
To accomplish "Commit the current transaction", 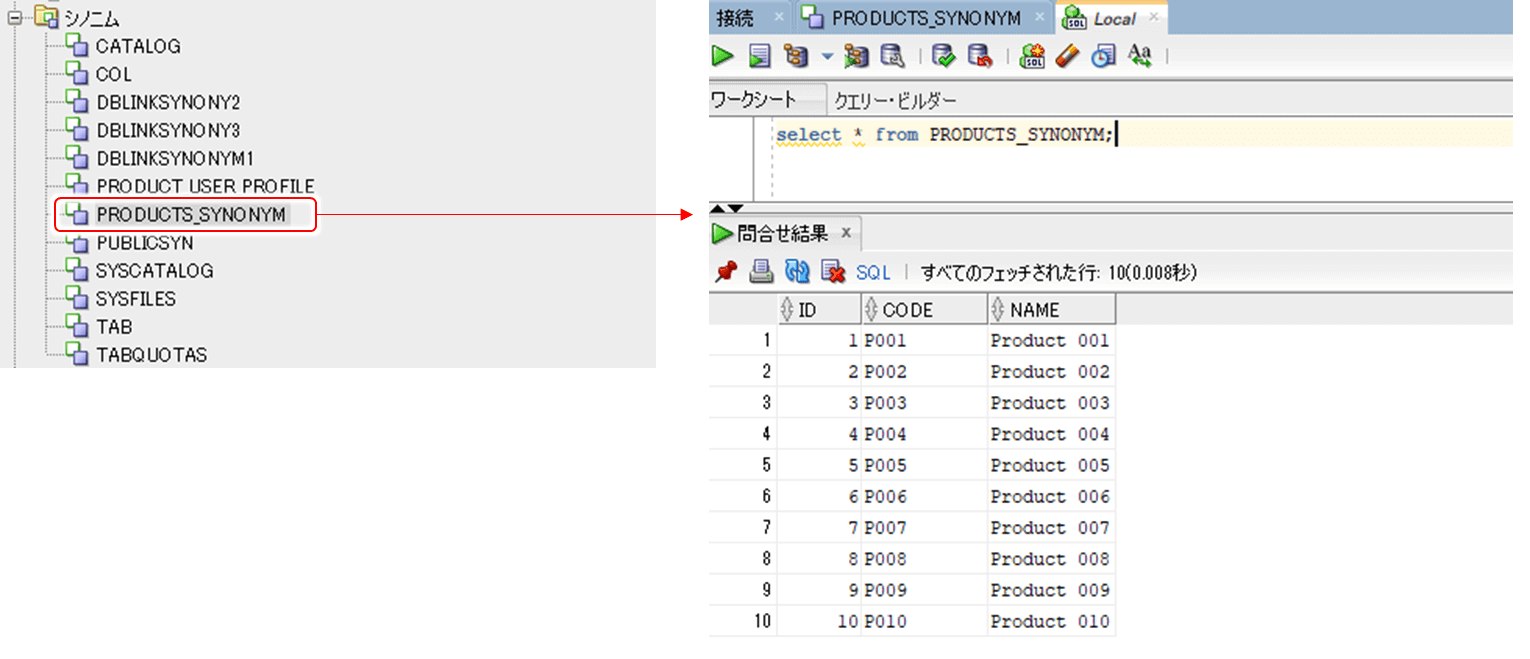I will (941, 57).
